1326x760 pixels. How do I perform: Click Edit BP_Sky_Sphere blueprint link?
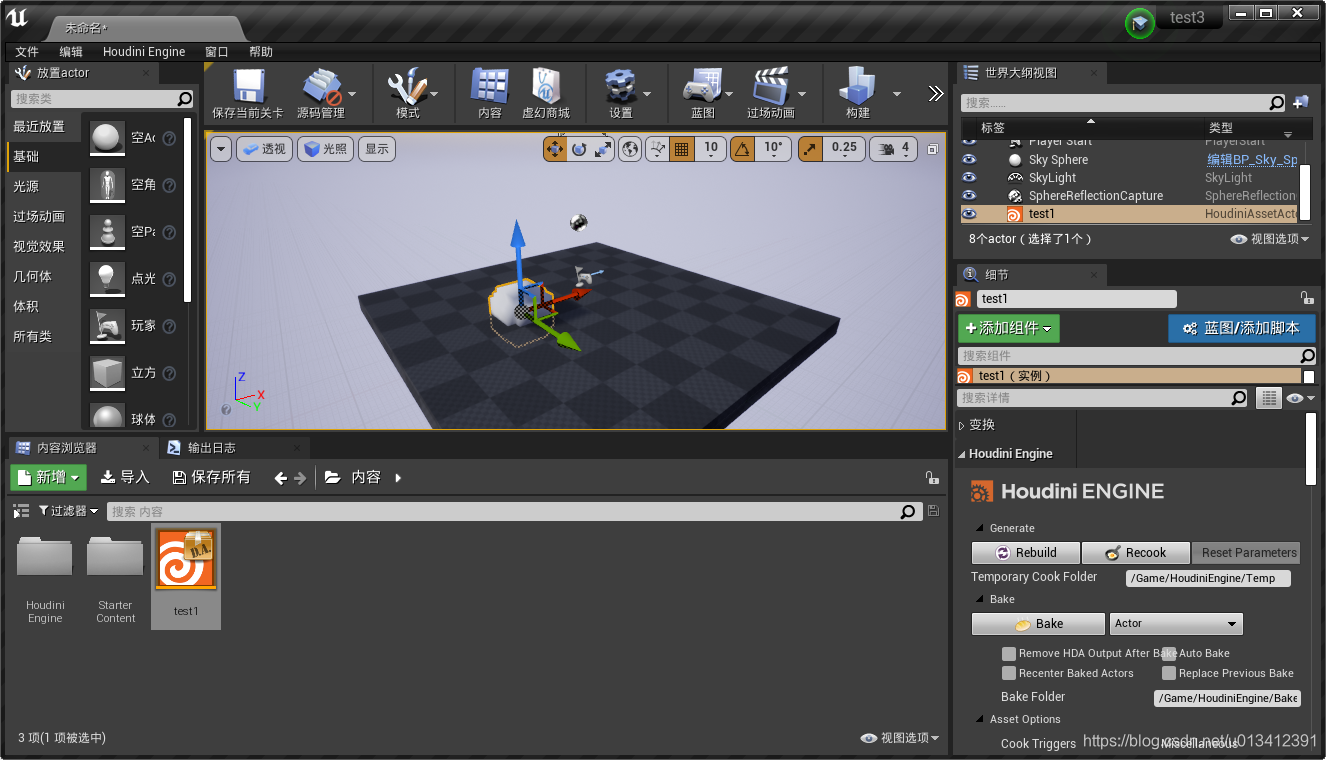click(x=1251, y=160)
